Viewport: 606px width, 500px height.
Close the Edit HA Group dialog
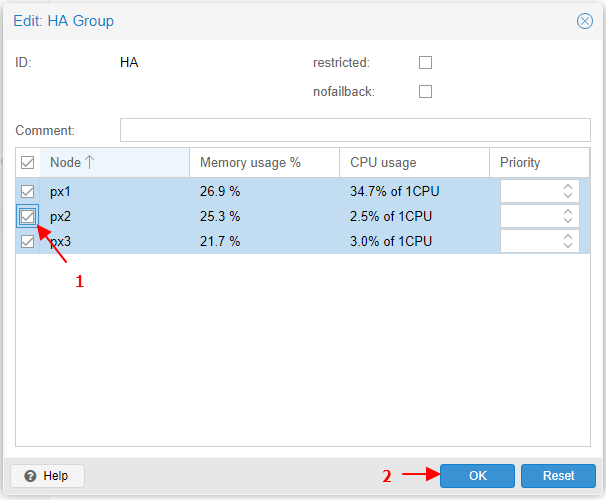(x=585, y=21)
